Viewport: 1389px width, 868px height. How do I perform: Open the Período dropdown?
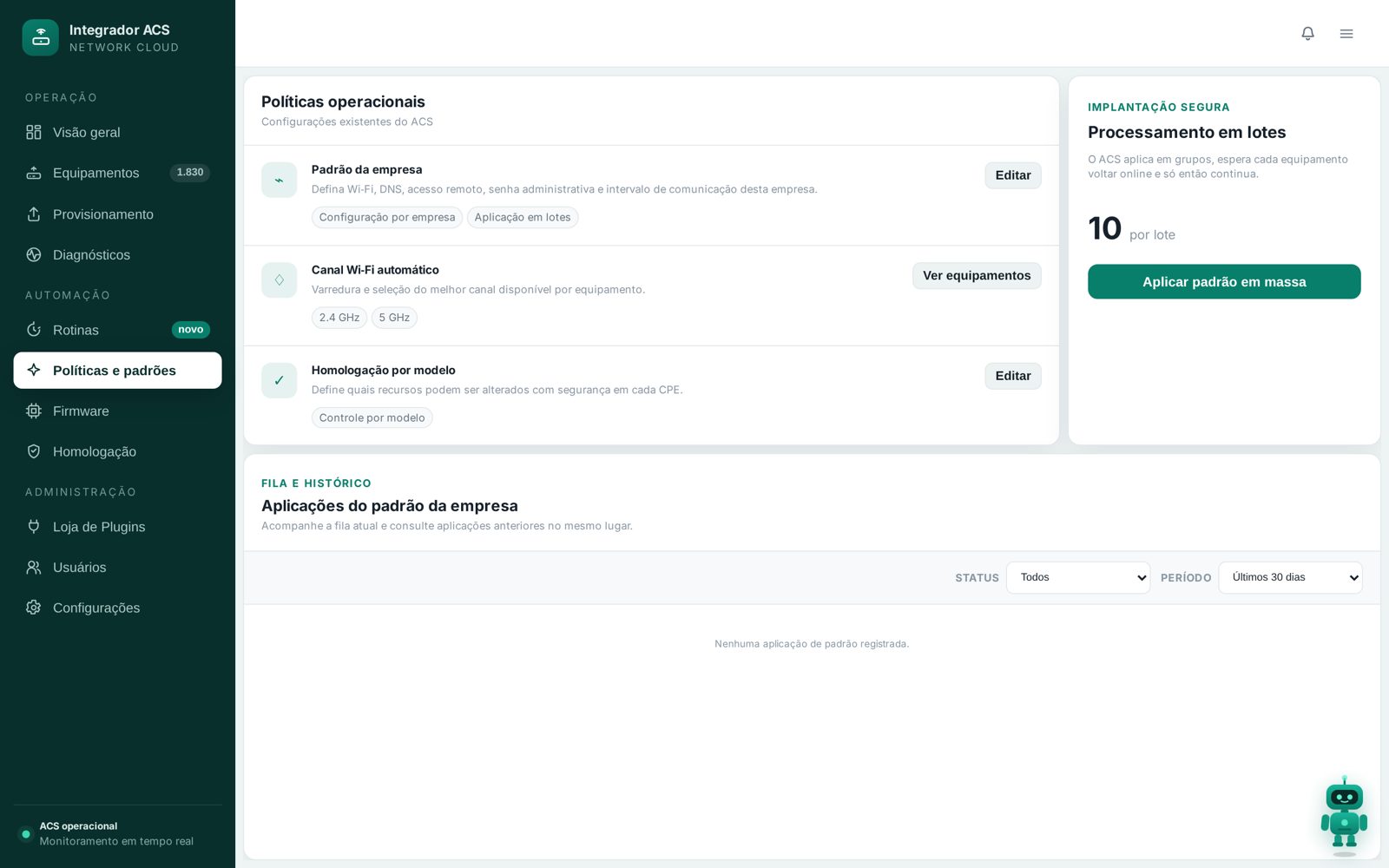coord(1290,577)
